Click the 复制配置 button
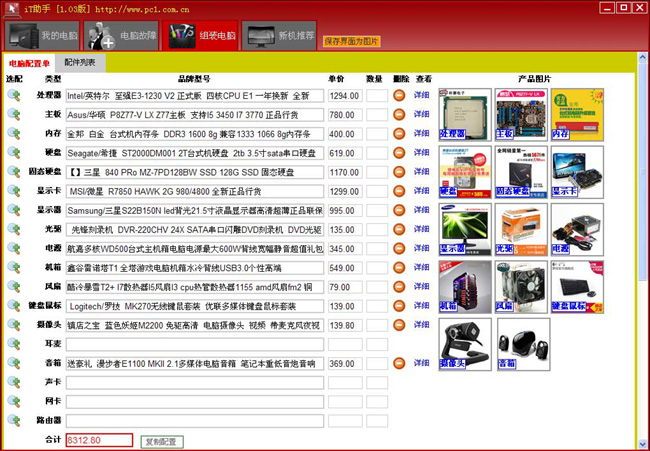Image resolution: width=650 pixels, height=451 pixels. 162,441
